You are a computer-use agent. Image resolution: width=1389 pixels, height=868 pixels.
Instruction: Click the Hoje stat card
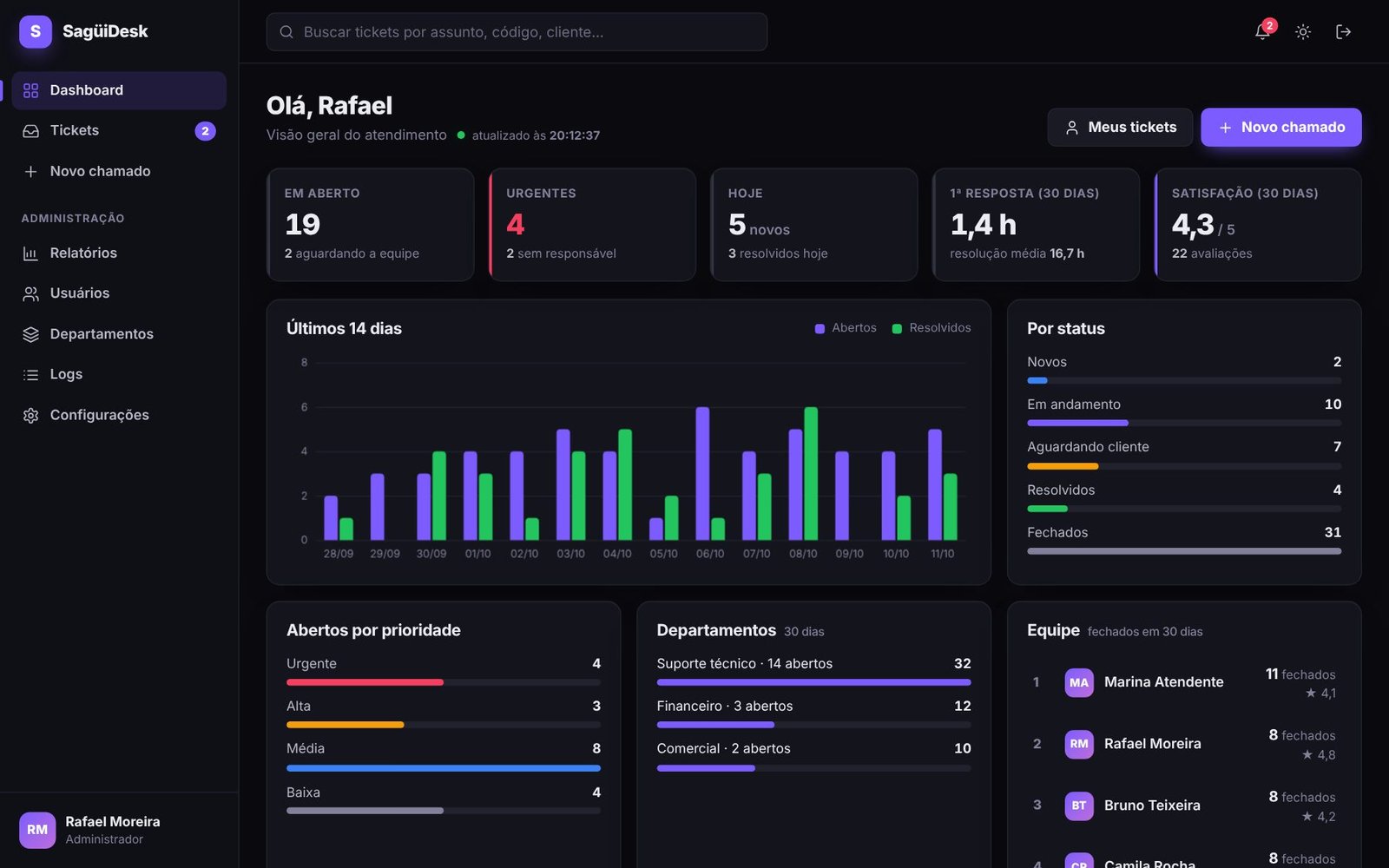814,225
